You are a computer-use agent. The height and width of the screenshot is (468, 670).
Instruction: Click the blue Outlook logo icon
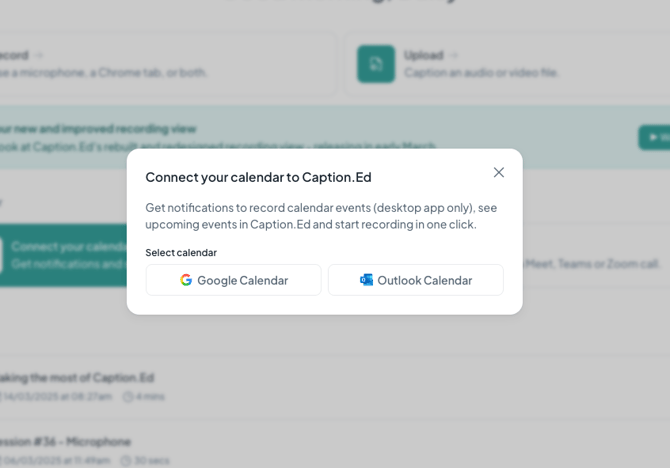[366, 280]
